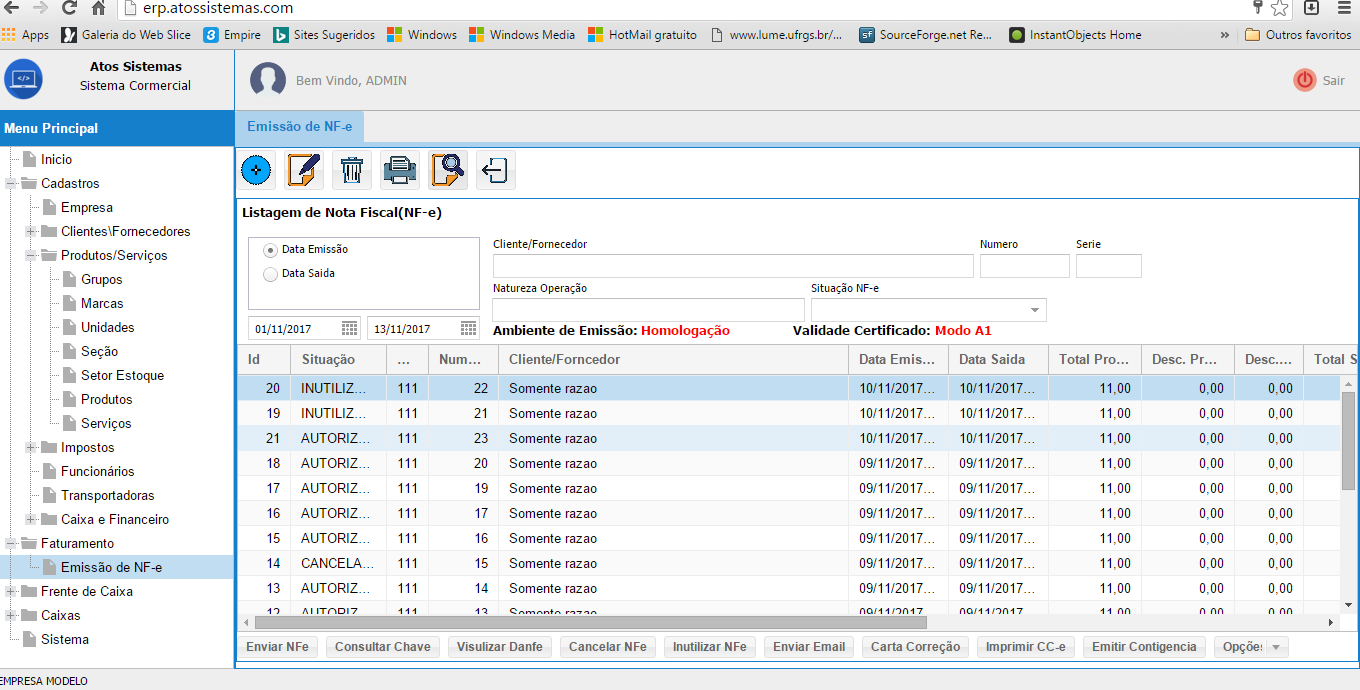
Task: Click the edit note pencil icon
Action: tap(304, 170)
